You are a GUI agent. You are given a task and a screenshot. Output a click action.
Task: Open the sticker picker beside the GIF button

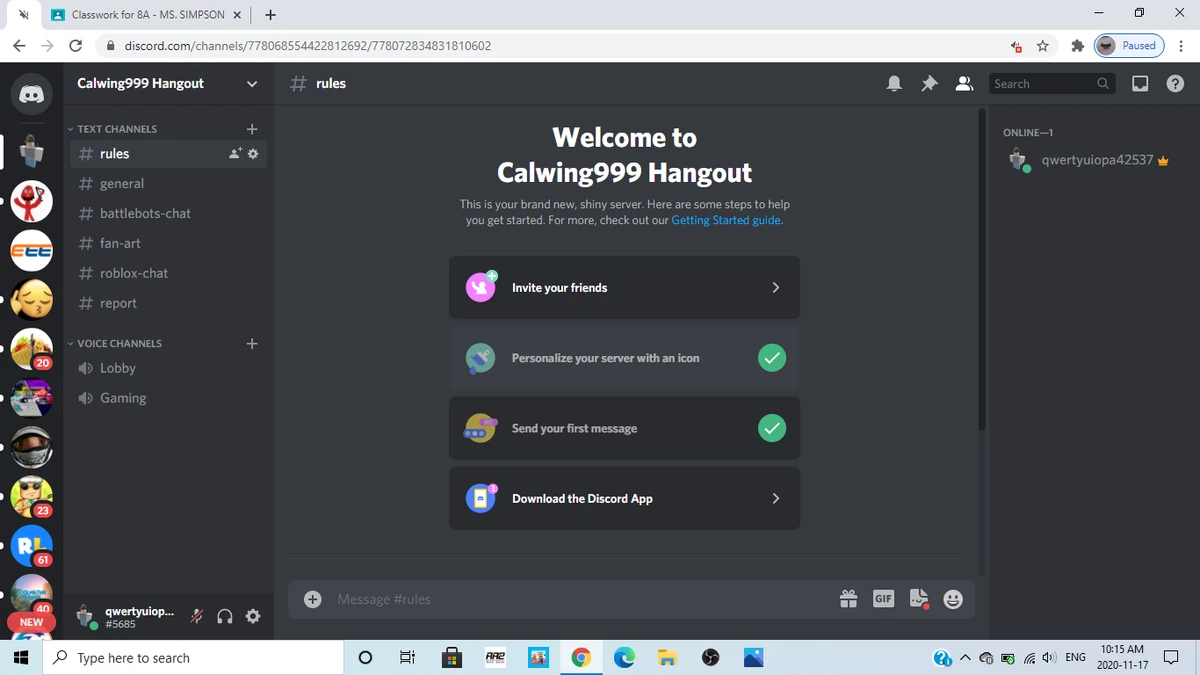(x=918, y=599)
